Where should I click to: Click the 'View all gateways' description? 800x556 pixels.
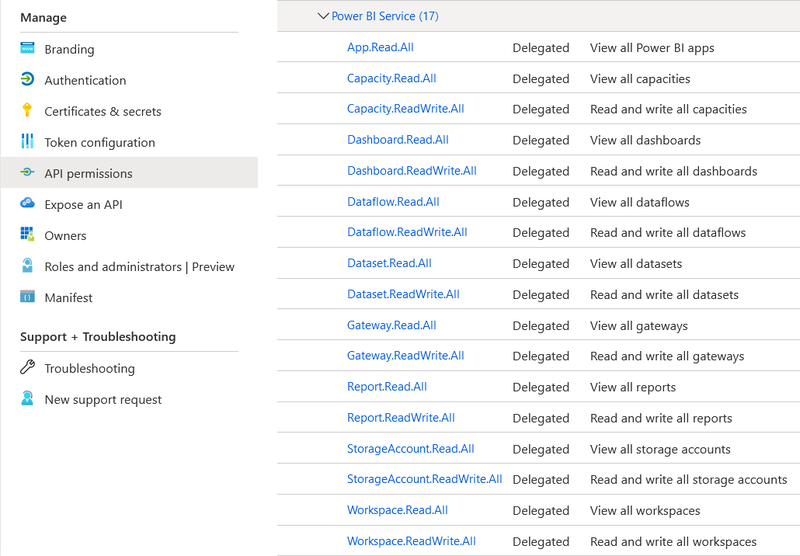[x=639, y=326]
